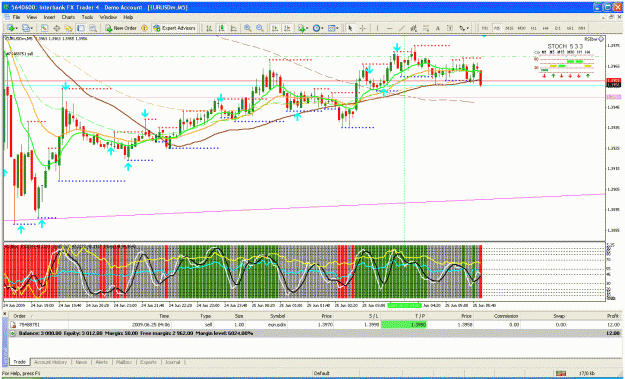Open the arrows objects dropdown
Screen dimensions: 625x379
[464, 28]
